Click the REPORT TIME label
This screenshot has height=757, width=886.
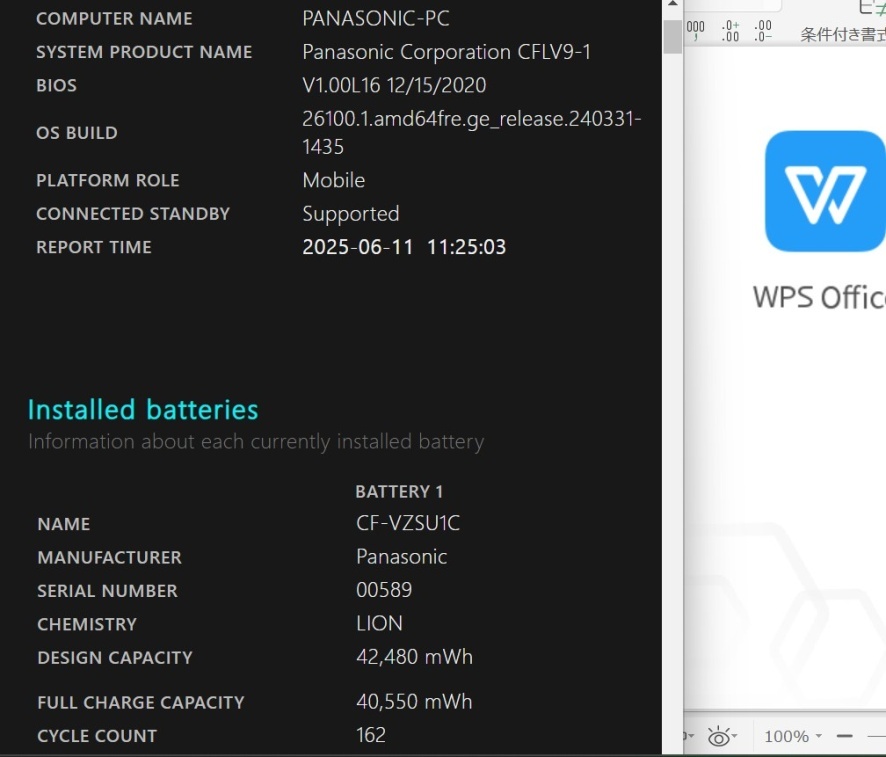pyautogui.click(x=94, y=247)
